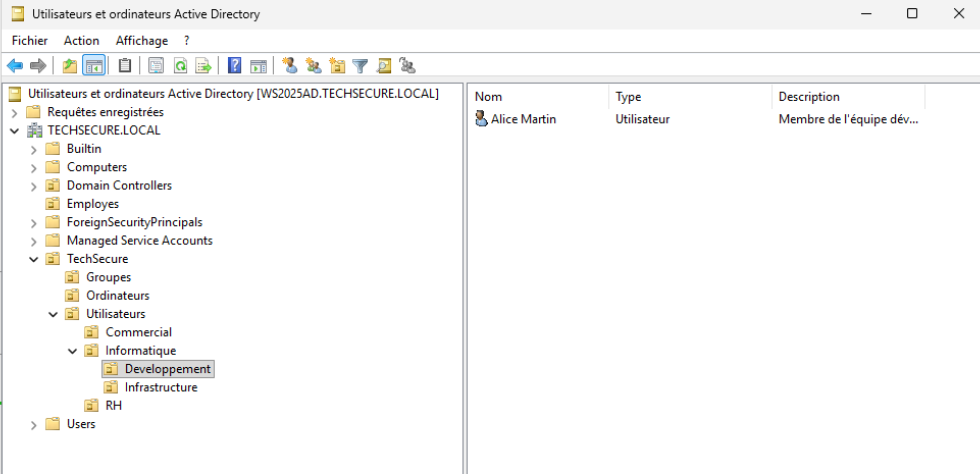Viewport: 980px width, 474px height.
Task: Toggle the show/hide console tree icon
Action: [x=93, y=66]
